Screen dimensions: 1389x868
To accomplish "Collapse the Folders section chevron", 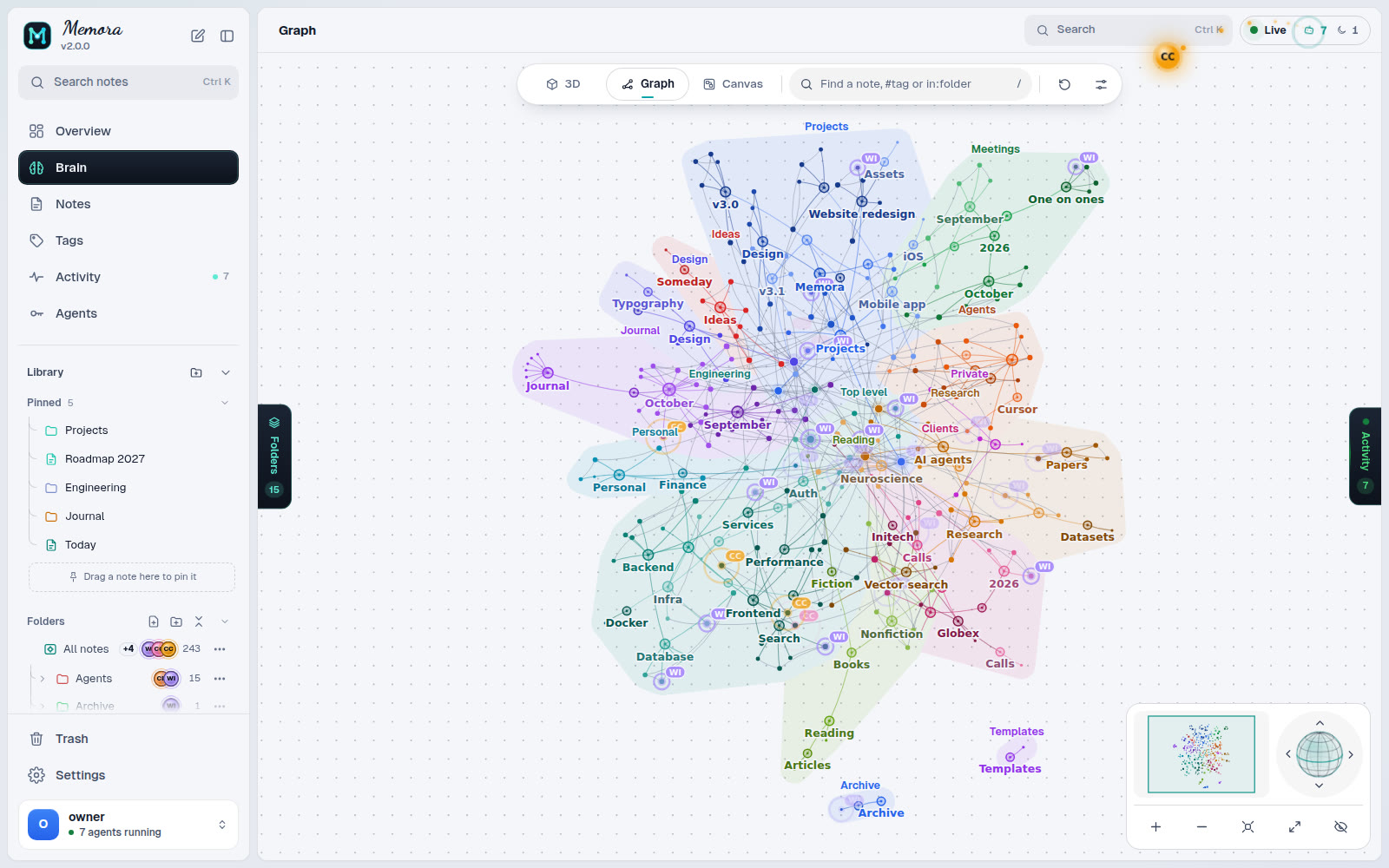I will point(225,621).
